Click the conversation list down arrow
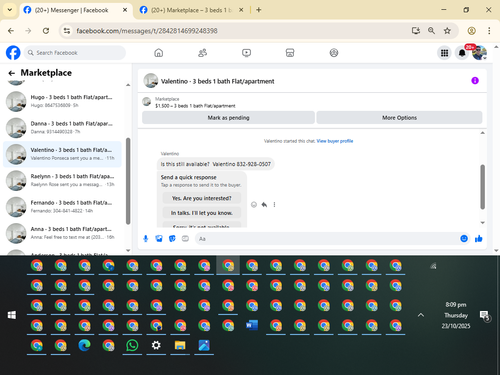This screenshot has height=375, width=500. [x=128, y=250]
